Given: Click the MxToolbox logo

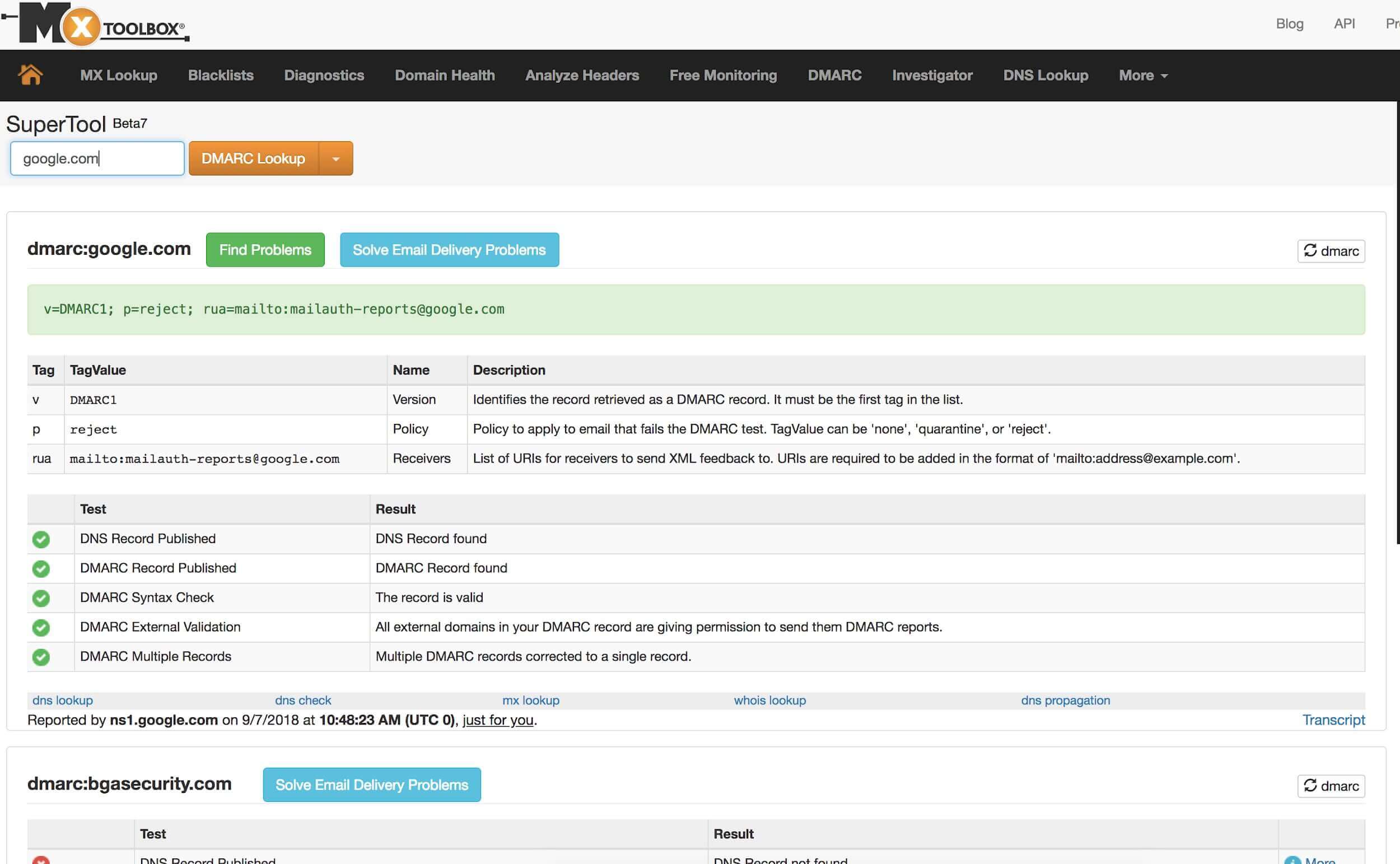Looking at the screenshot, I should pos(96,24).
